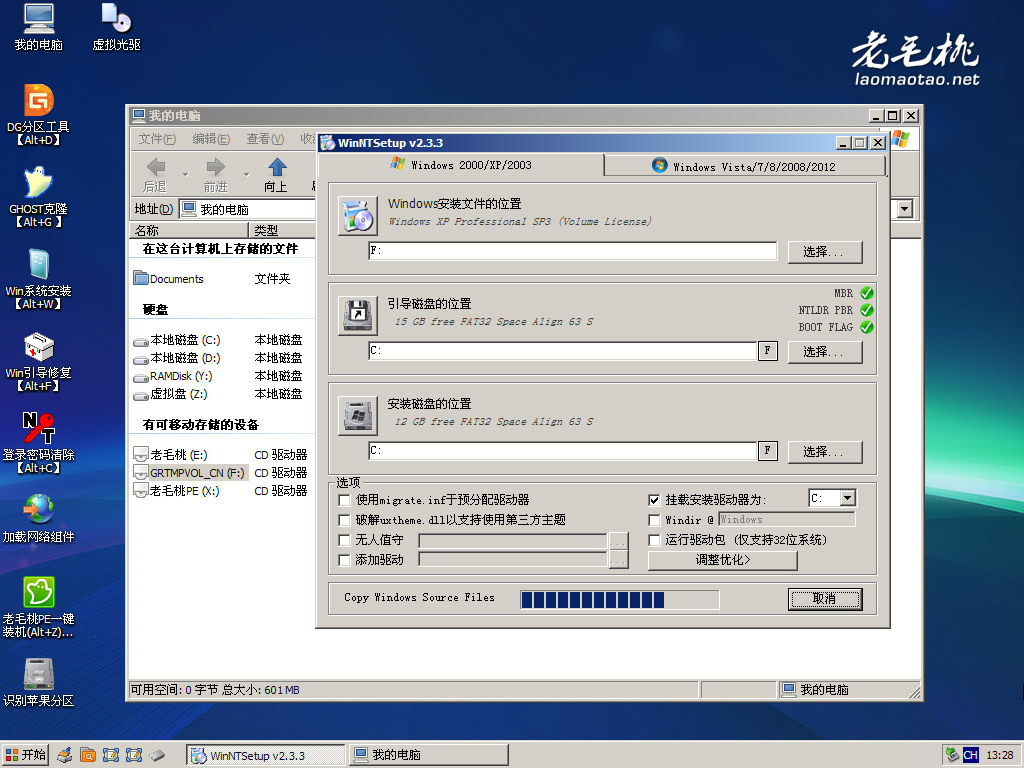The width and height of the screenshot is (1024, 768).
Task: Open 前进 history dropdown arrow
Action: [x=246, y=174]
